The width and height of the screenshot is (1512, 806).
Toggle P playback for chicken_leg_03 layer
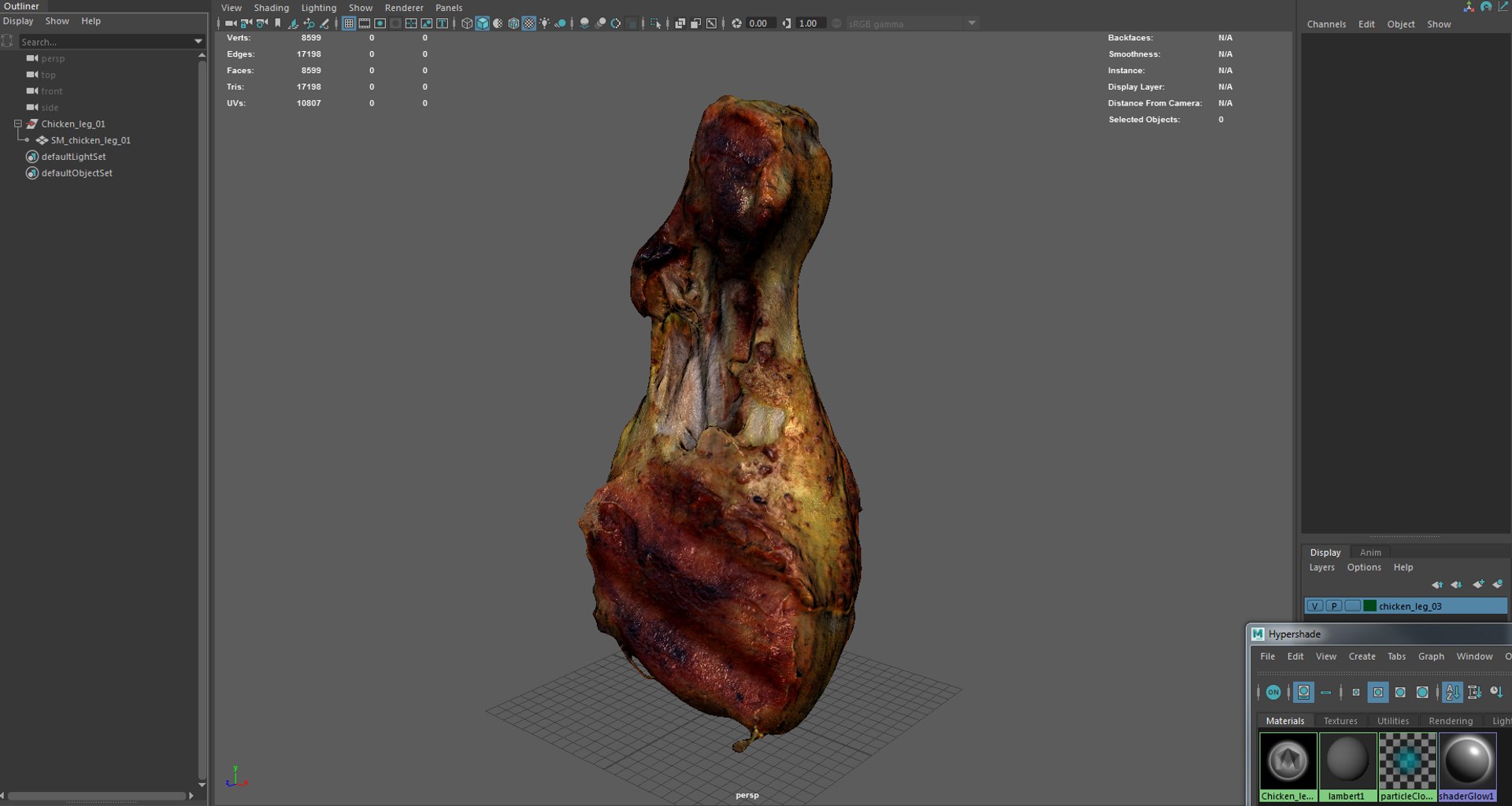coord(1333,606)
